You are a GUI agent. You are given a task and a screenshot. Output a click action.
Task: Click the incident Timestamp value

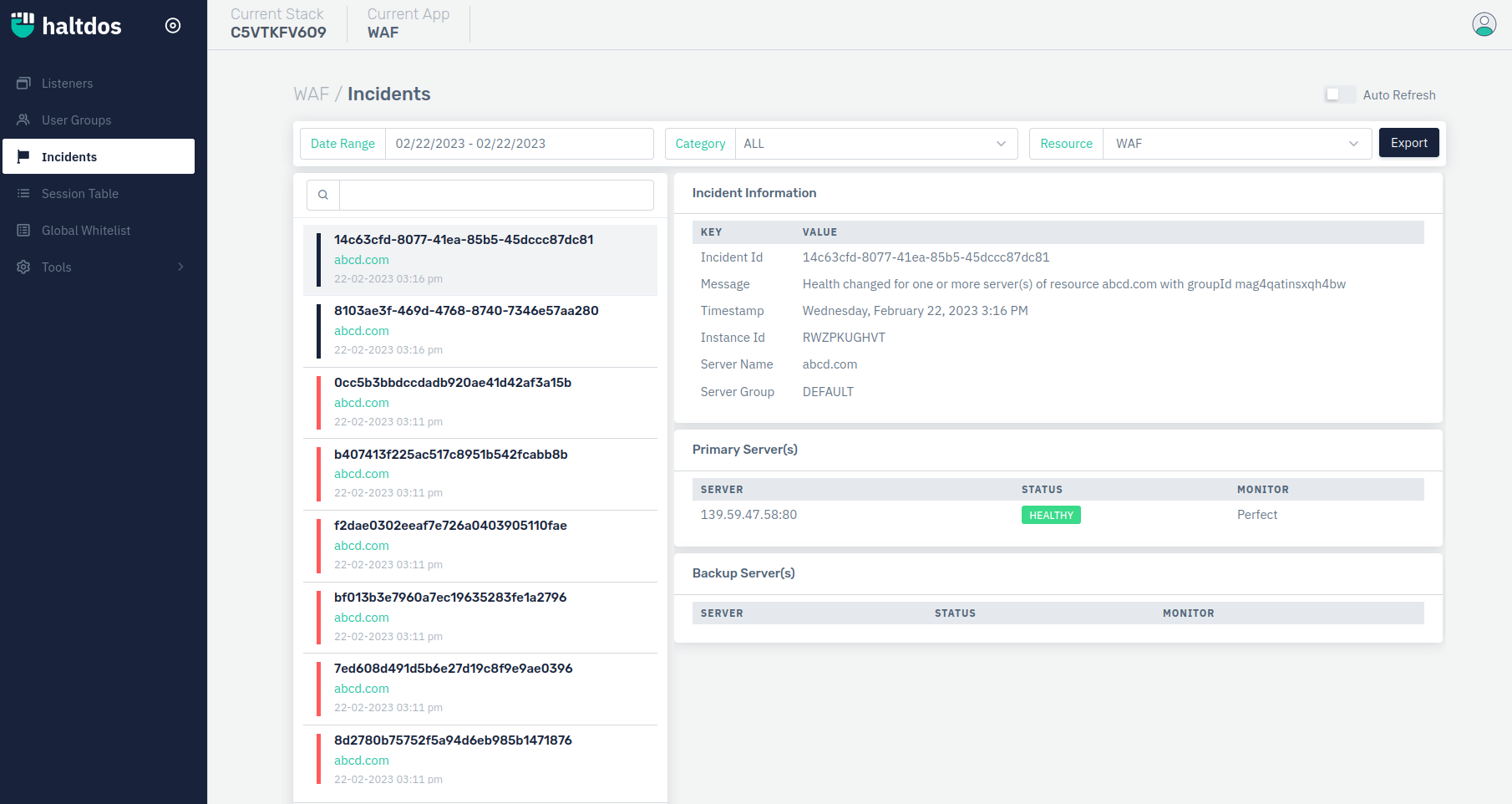point(915,311)
